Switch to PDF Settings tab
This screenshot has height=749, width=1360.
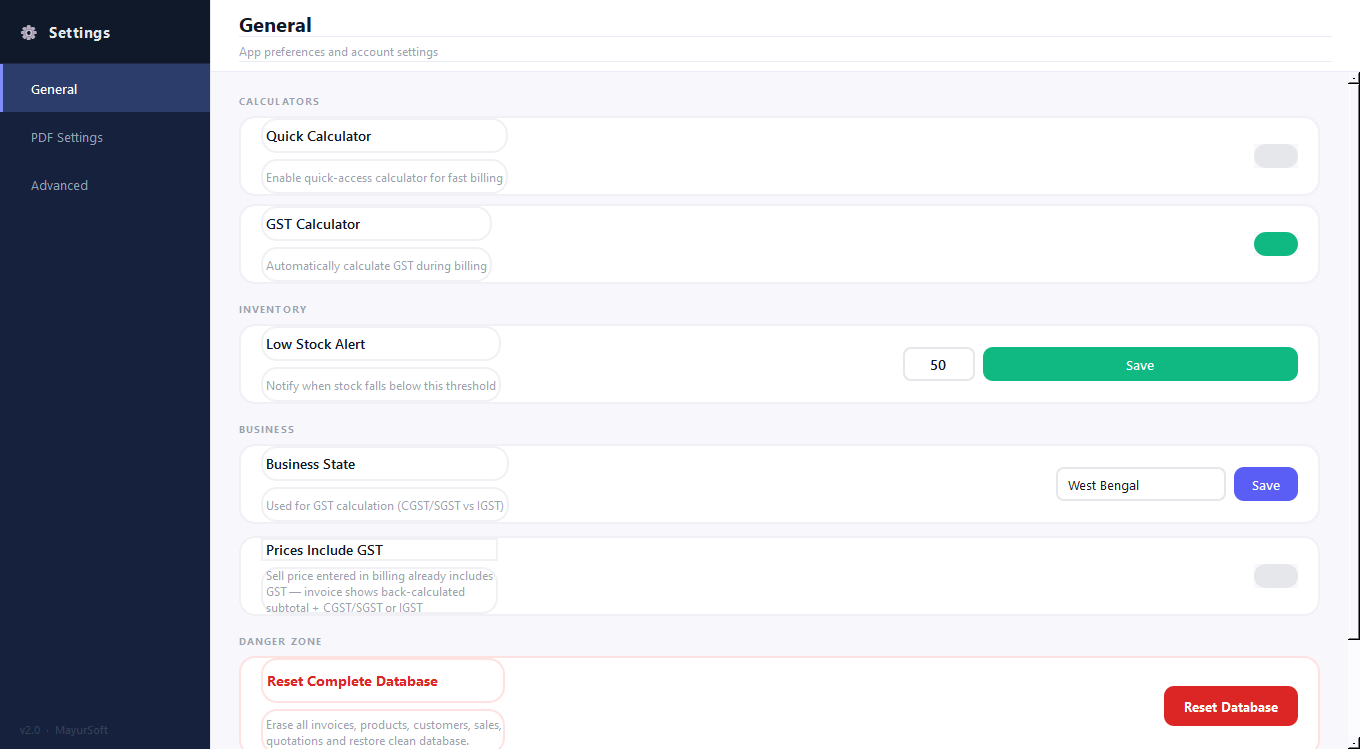coord(105,137)
